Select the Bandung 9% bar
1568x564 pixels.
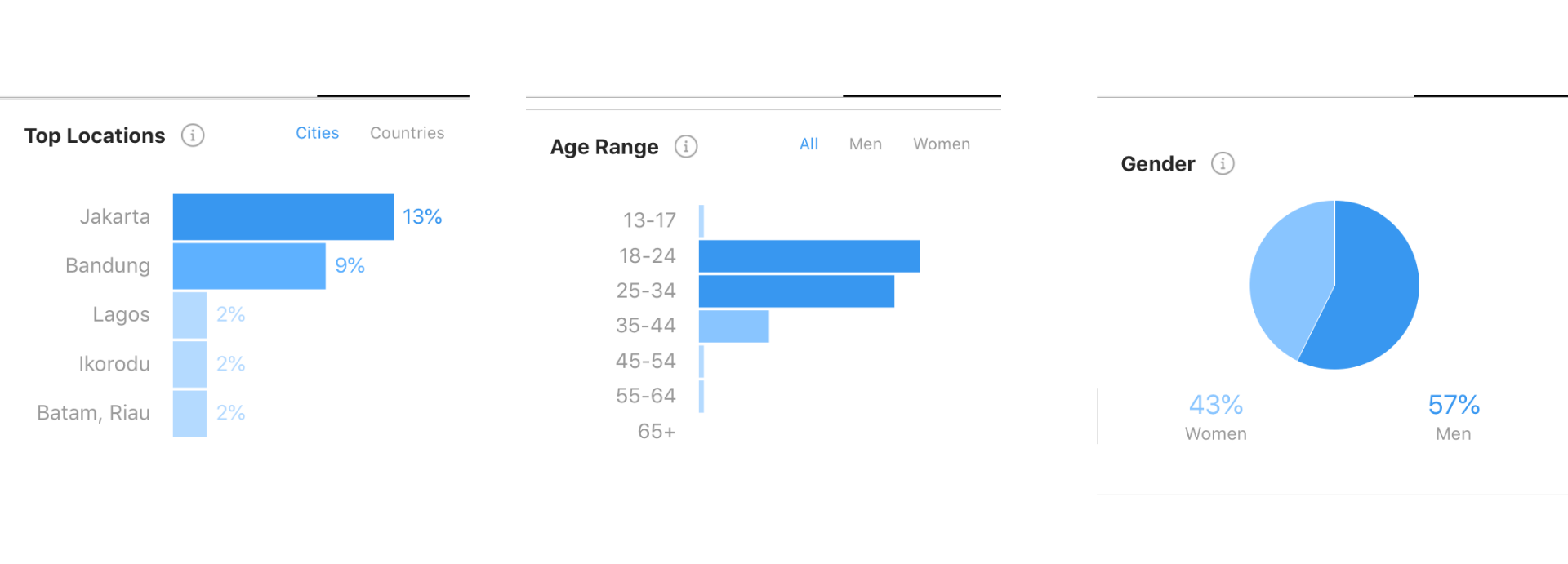click(x=249, y=266)
